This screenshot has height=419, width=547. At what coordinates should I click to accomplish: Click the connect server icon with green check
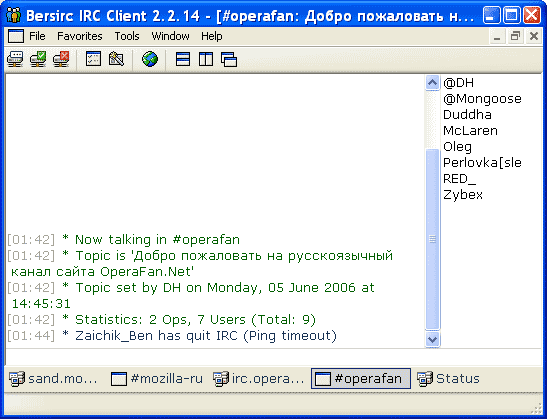coord(38,59)
